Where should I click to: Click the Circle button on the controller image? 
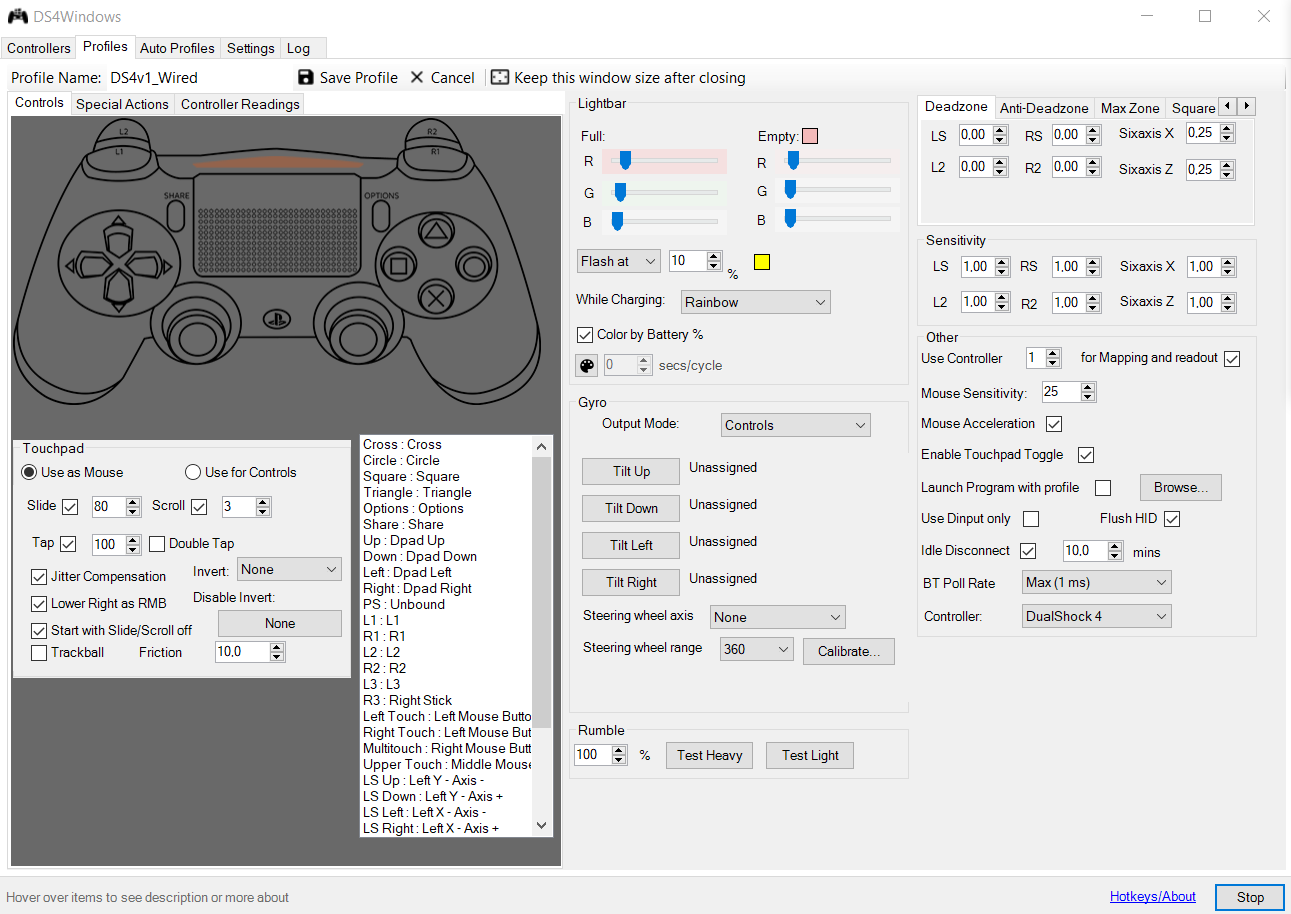473,265
